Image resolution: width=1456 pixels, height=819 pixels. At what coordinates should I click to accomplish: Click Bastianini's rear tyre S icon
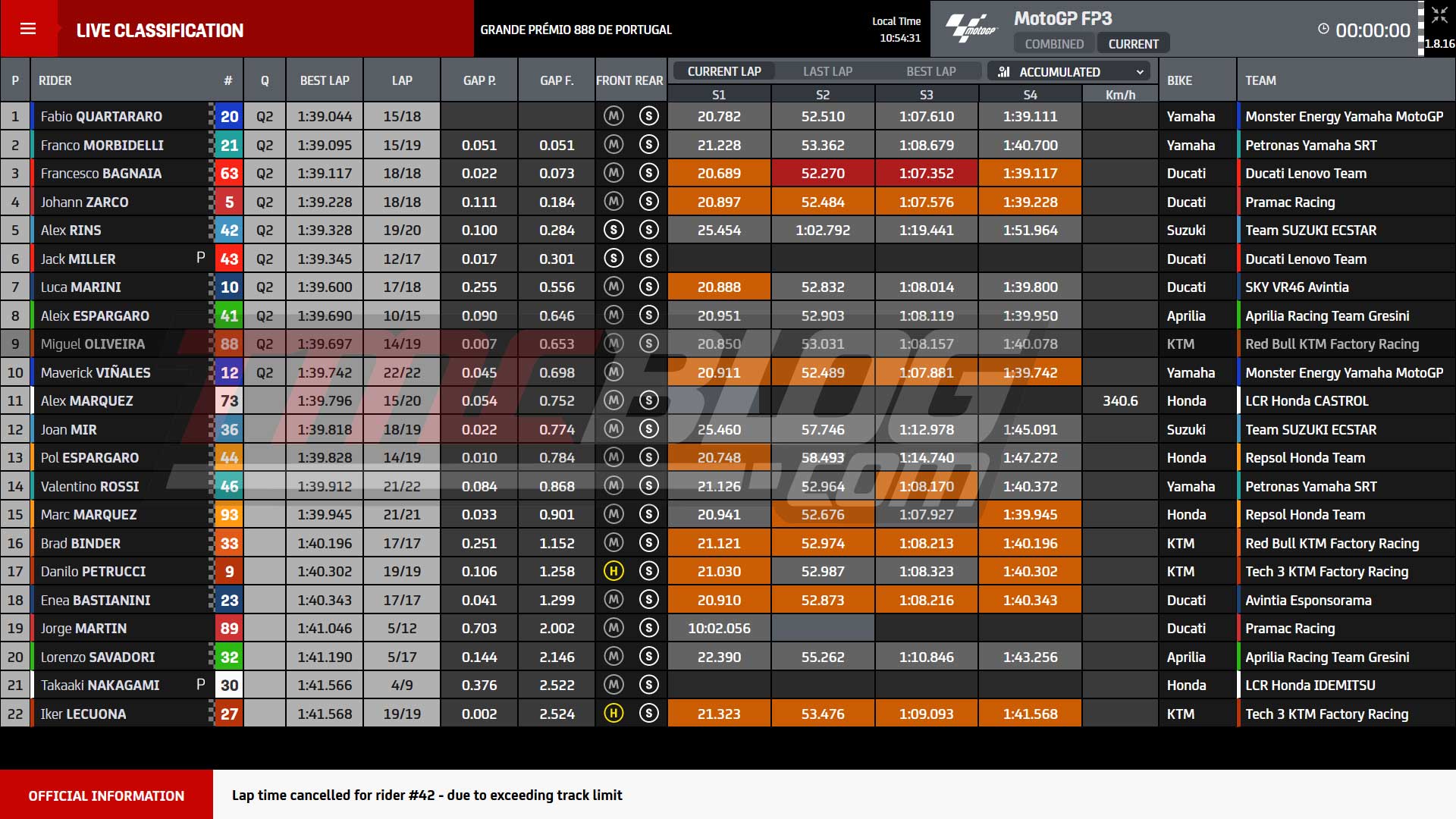coord(648,600)
